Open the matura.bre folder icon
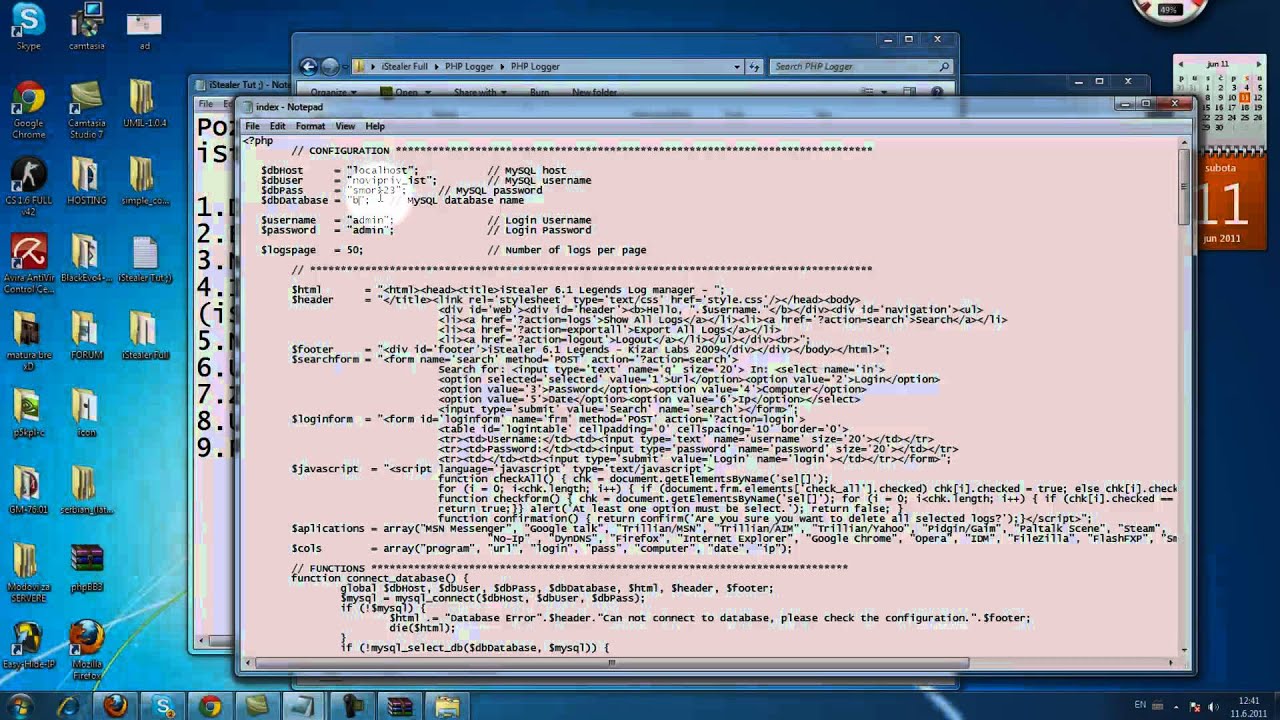This screenshot has width=1280, height=720. coord(28,342)
